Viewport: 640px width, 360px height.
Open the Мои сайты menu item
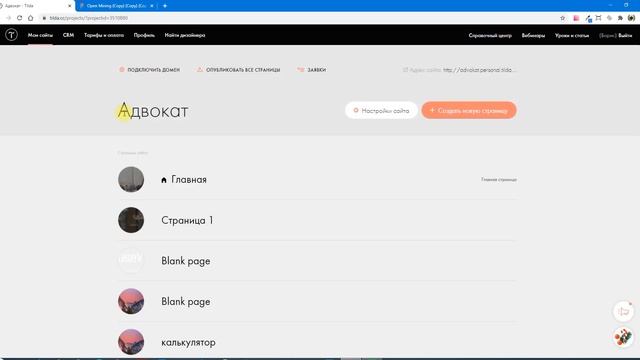click(40, 36)
